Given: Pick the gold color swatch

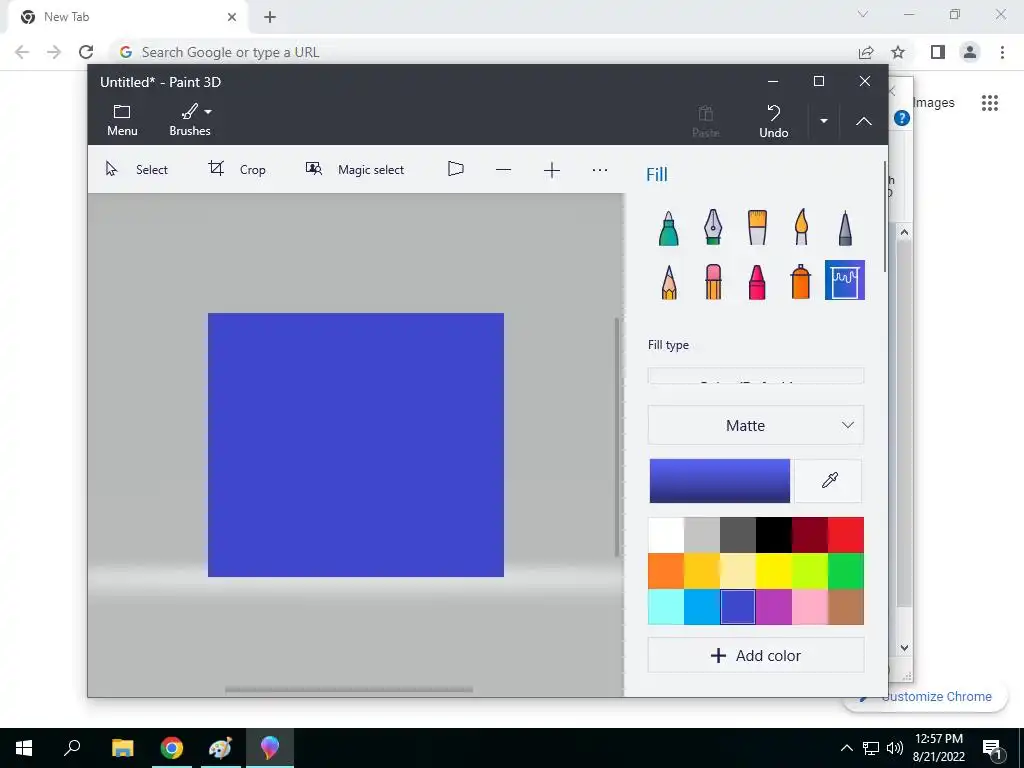Looking at the screenshot, I should tap(701, 571).
